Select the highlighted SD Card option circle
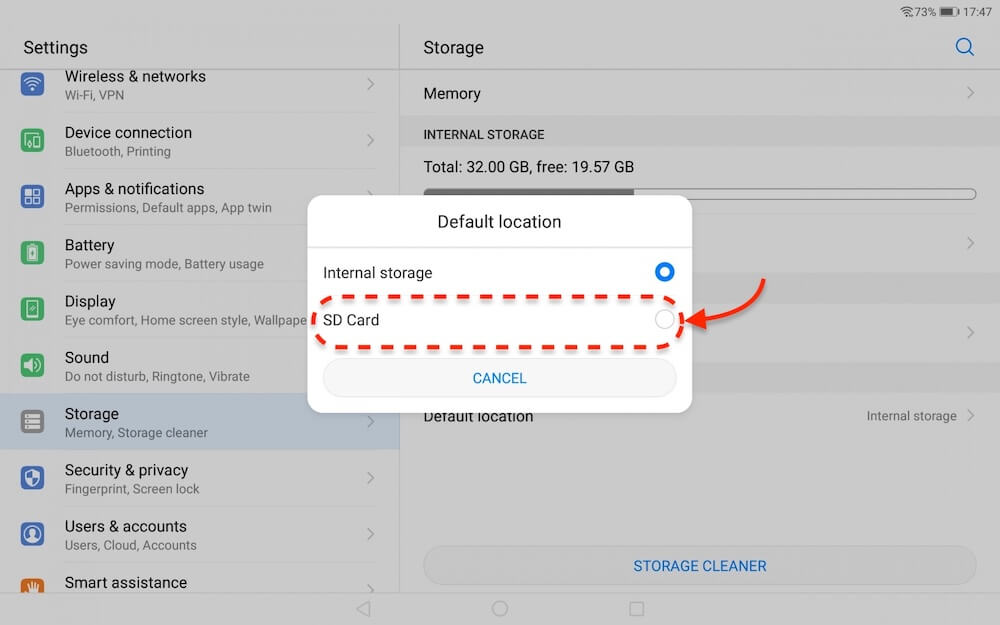 point(664,320)
